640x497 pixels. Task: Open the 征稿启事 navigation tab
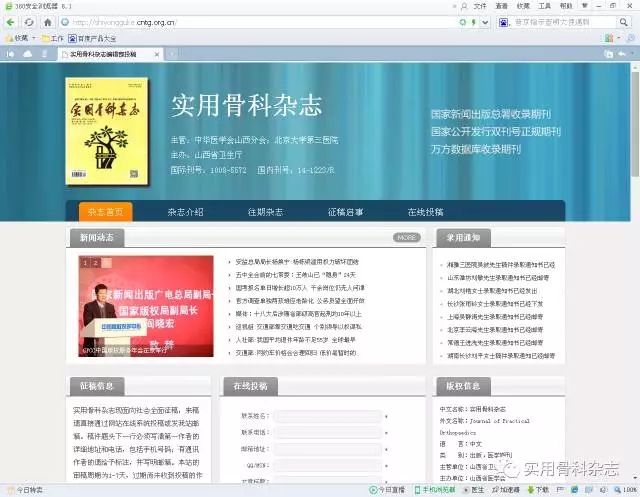pyautogui.click(x=346, y=212)
